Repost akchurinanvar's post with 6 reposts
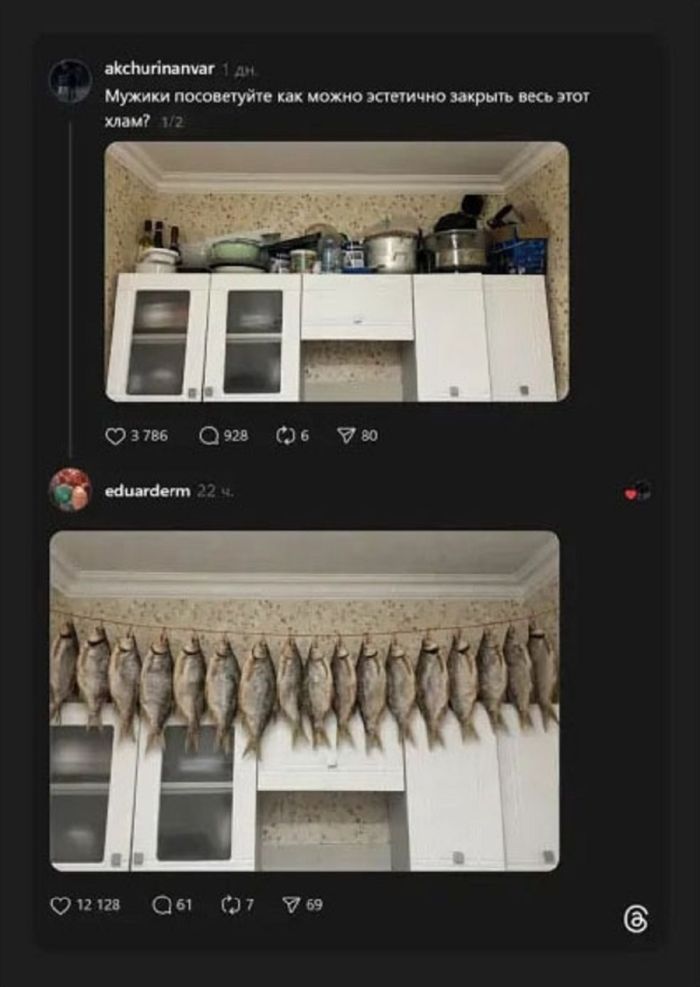The image size is (700, 987). pos(285,436)
